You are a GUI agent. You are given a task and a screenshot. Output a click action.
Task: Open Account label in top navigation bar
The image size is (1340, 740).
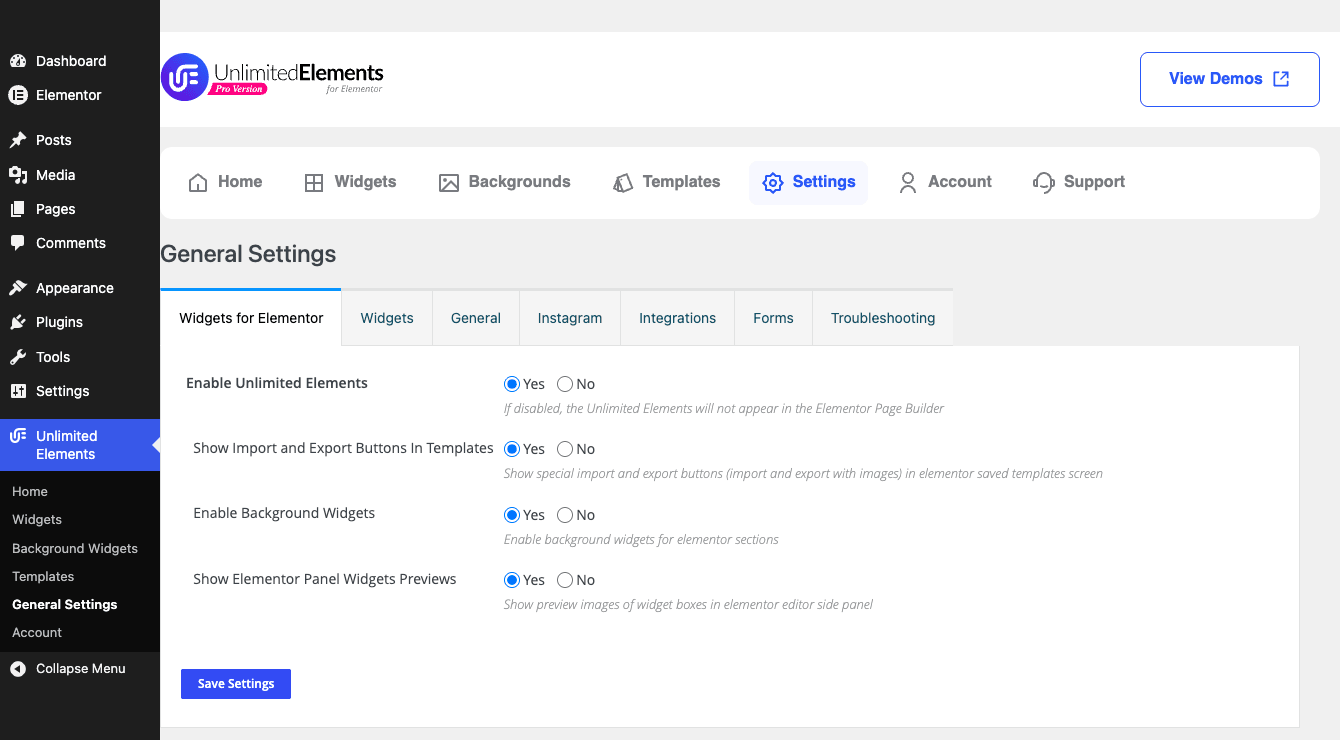click(x=960, y=182)
